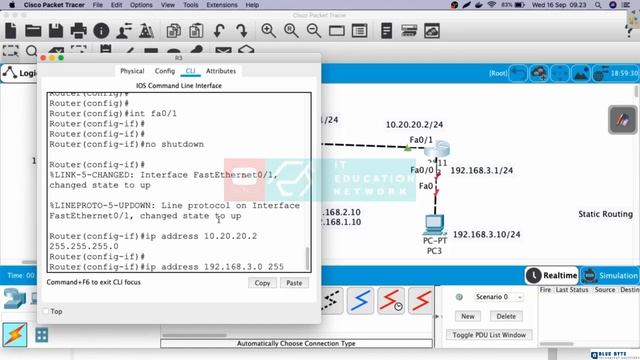Click the Copy icon in the main toolbar
The height and width of the screenshot is (360, 640).
click(x=173, y=31)
